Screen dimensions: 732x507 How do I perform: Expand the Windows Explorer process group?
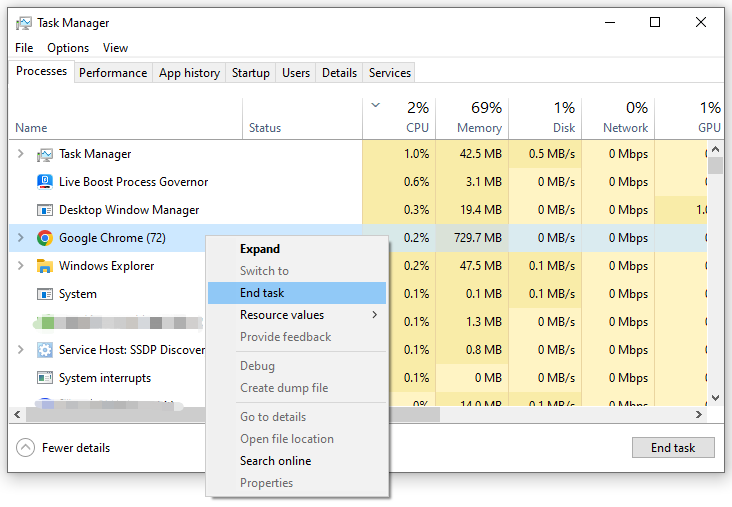20,266
